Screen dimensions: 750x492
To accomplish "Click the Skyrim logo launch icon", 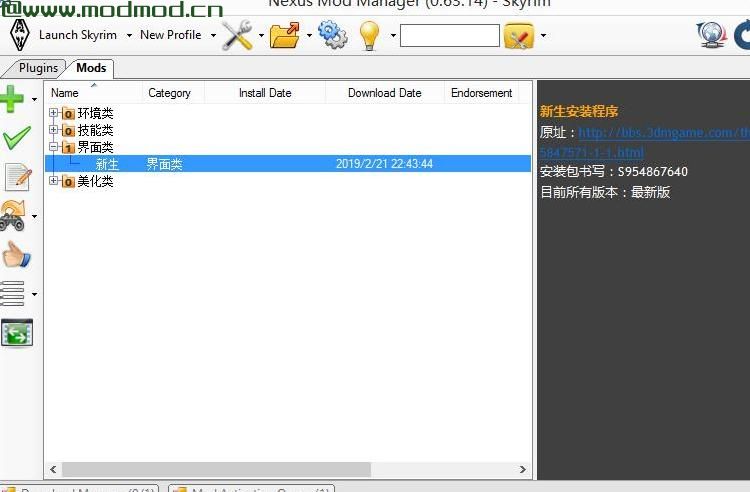I will 20,35.
